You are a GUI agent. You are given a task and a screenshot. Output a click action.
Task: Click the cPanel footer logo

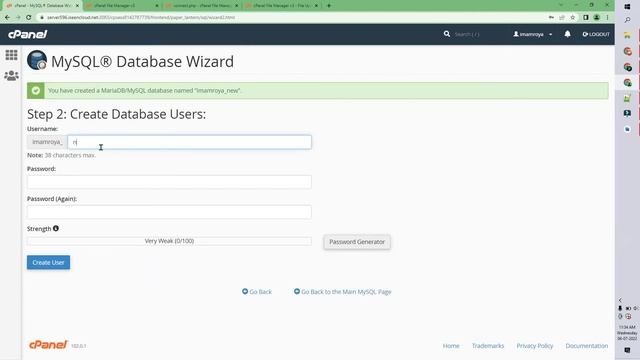click(x=48, y=345)
